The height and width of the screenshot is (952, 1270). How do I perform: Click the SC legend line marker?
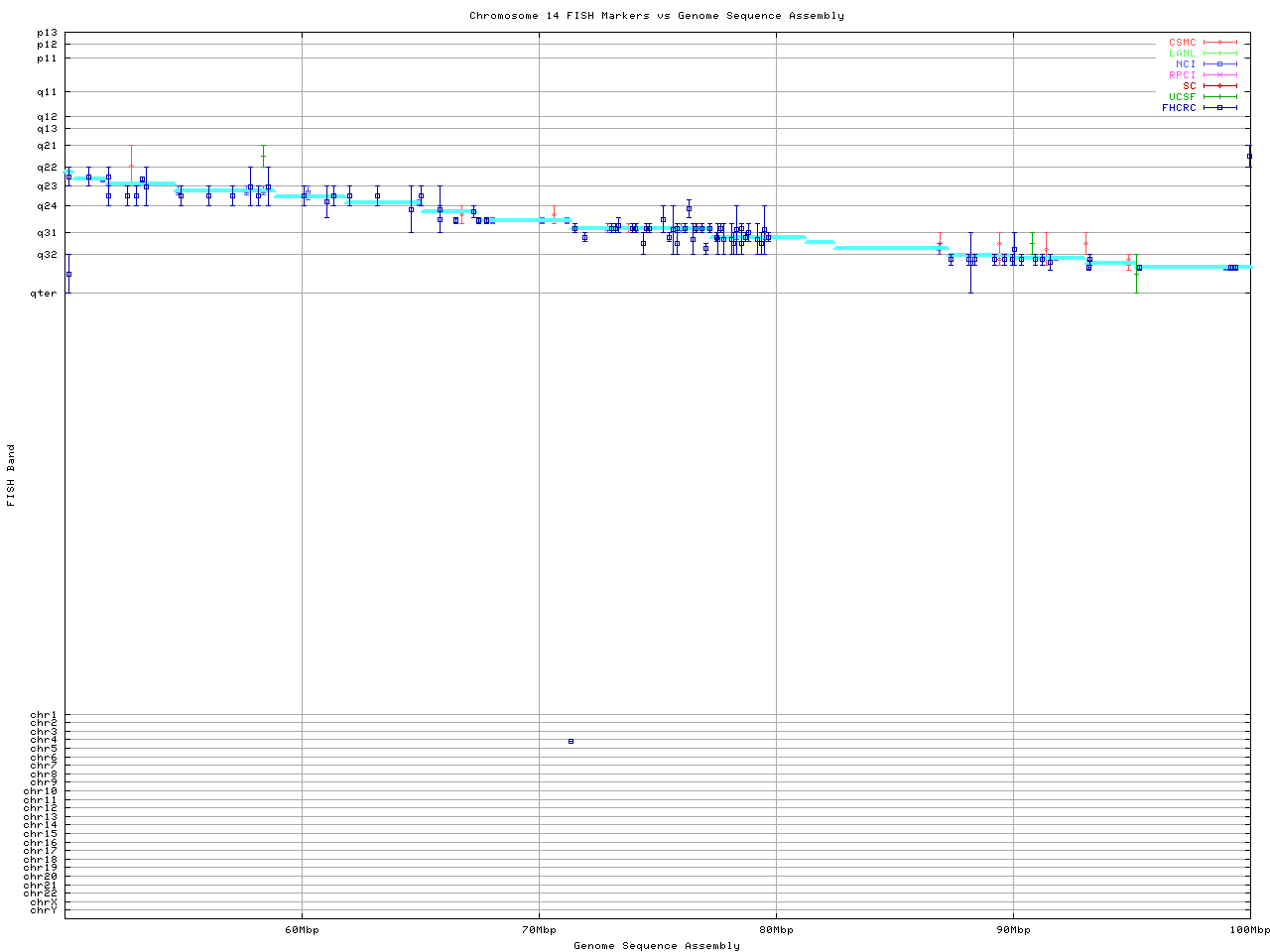tap(1219, 86)
